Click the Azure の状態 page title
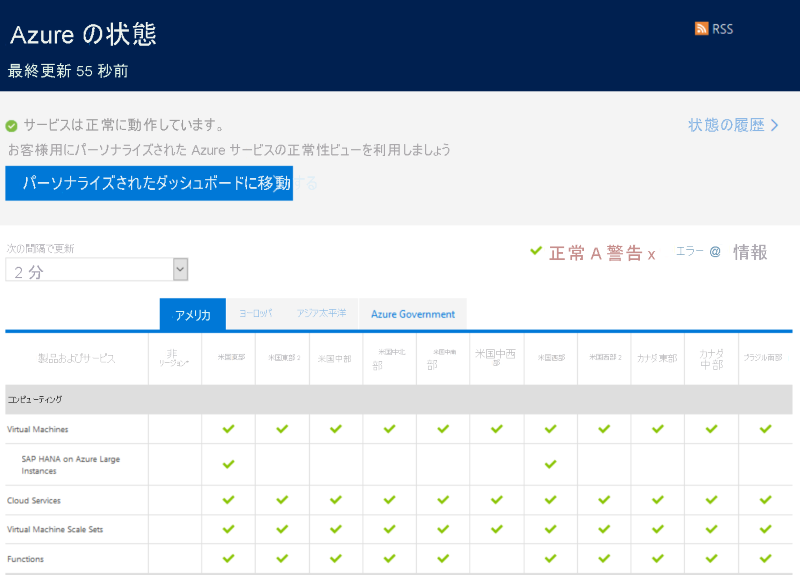This screenshot has height=575, width=800. click(x=83, y=34)
